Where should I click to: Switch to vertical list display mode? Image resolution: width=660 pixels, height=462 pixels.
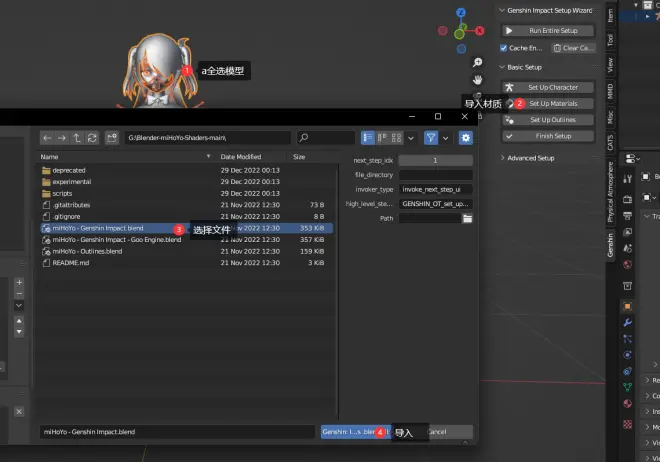[368, 138]
